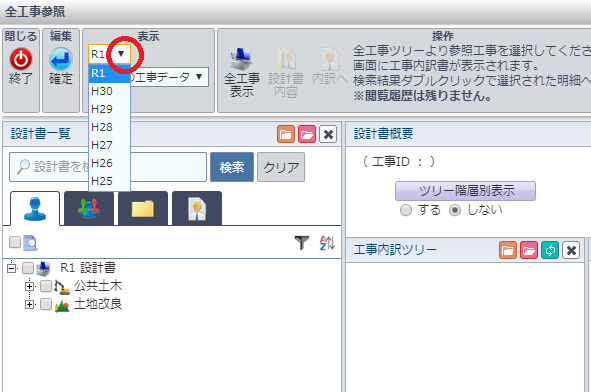
Task: Click the 土地改良 tree label
Action: coord(98,304)
